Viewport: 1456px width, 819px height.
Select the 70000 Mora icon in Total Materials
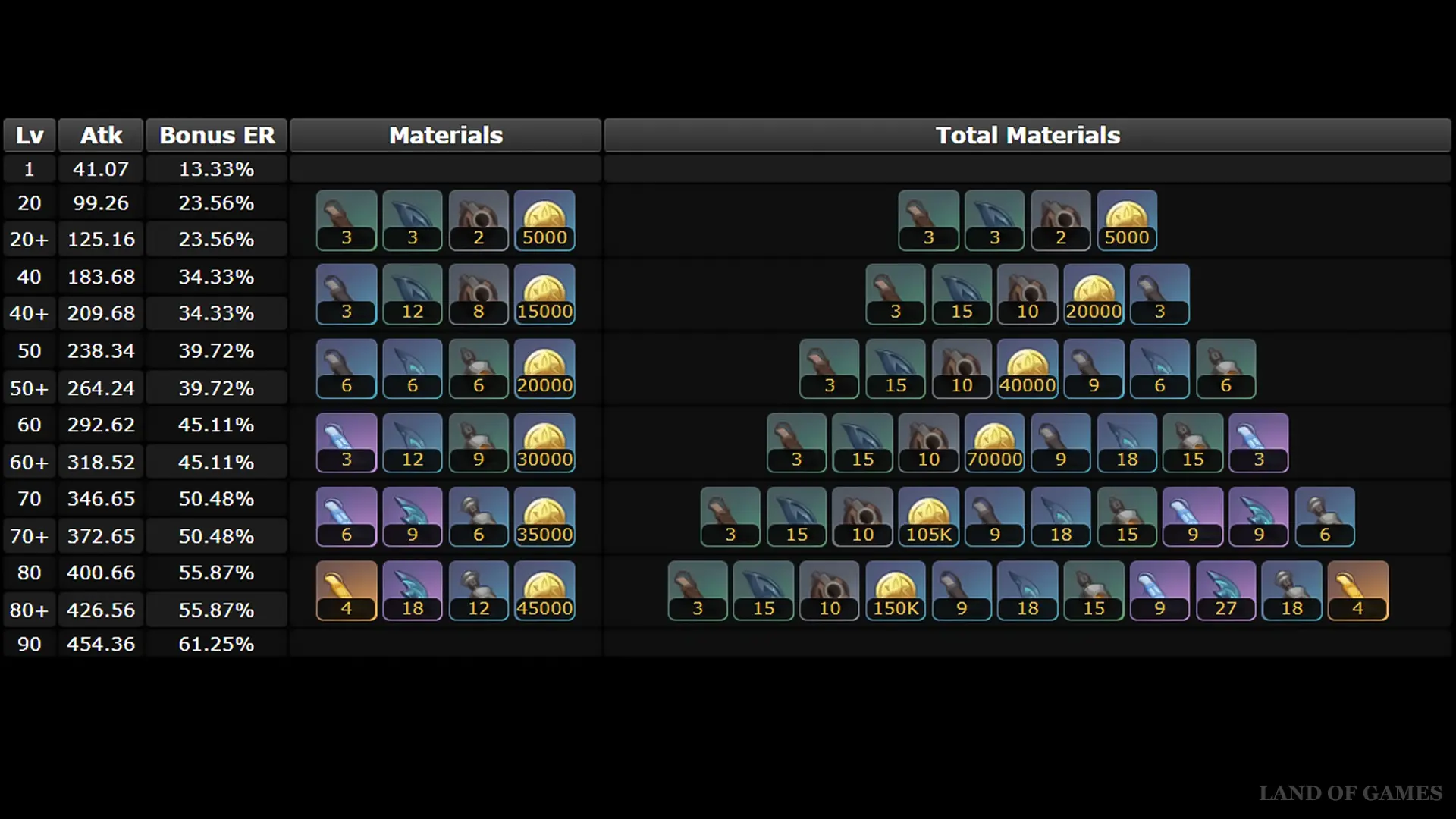[x=994, y=442]
